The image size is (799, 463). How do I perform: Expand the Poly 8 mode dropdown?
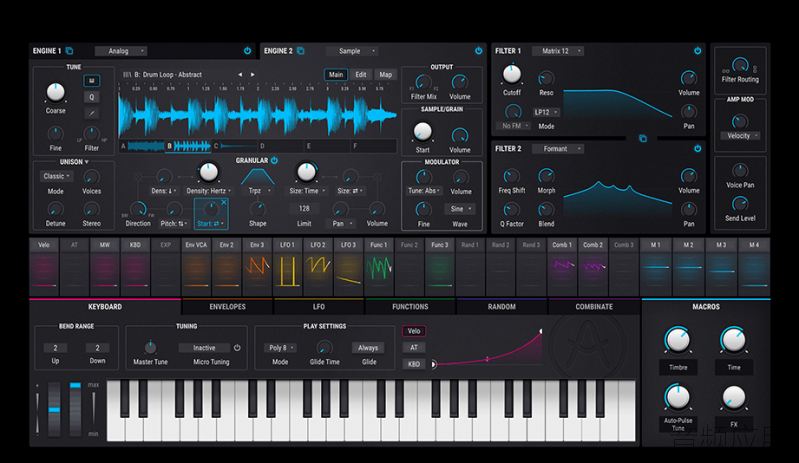click(280, 347)
